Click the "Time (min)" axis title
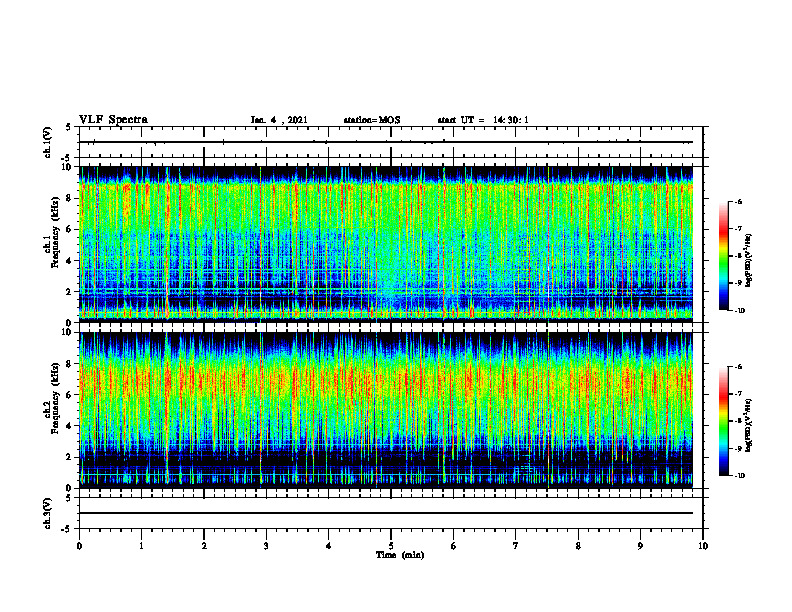The height and width of the screenshot is (612, 792). tap(400, 555)
